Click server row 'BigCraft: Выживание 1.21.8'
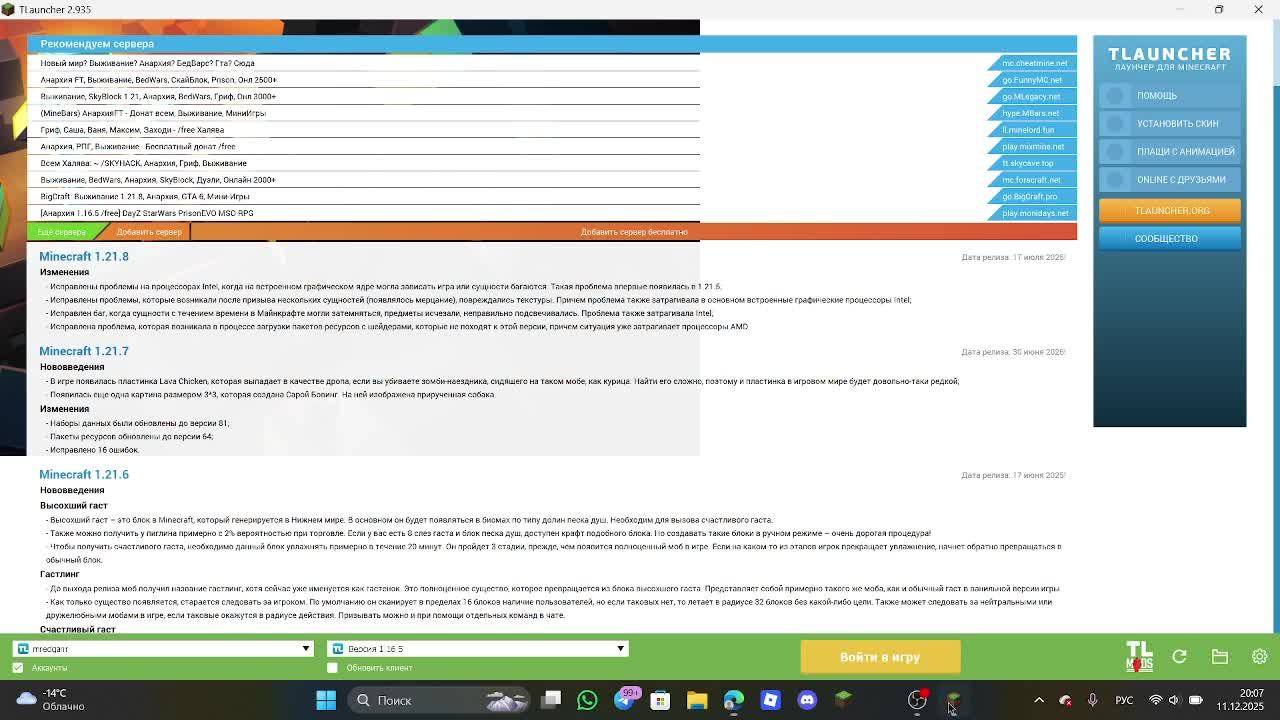The height and width of the screenshot is (720, 1280). (x=552, y=197)
